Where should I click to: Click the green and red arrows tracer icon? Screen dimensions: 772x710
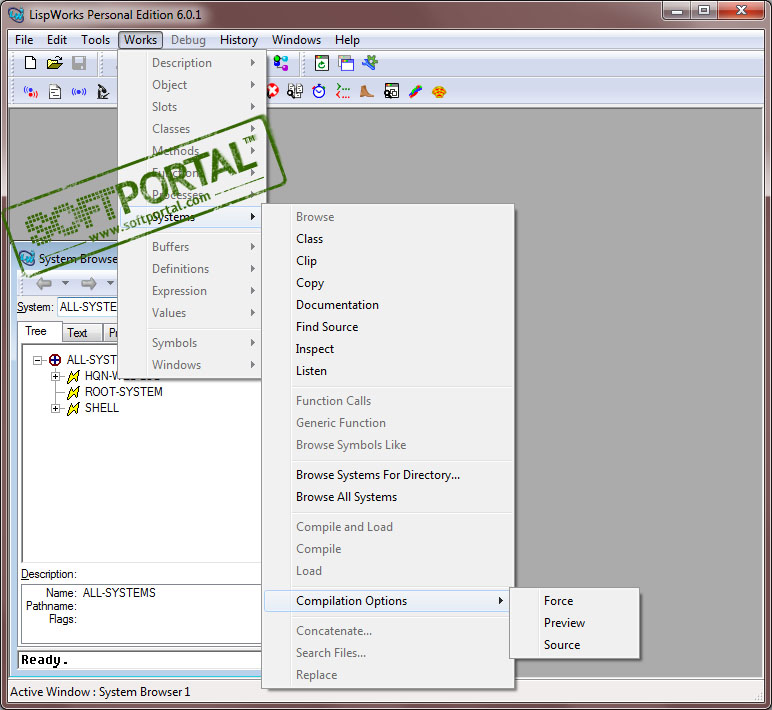pos(343,91)
